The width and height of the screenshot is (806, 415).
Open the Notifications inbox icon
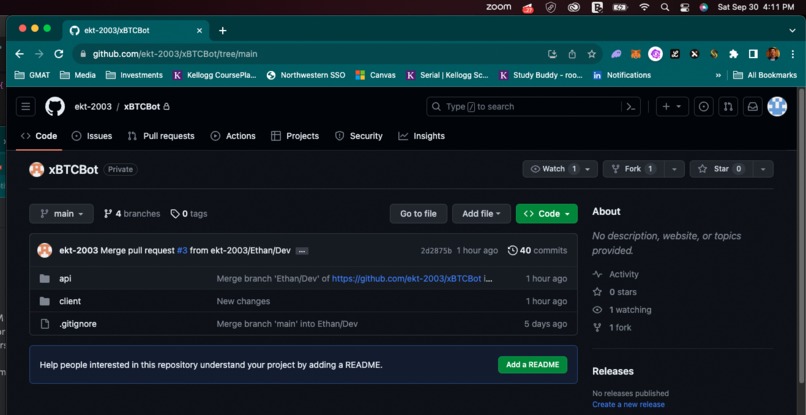pyautogui.click(x=753, y=106)
